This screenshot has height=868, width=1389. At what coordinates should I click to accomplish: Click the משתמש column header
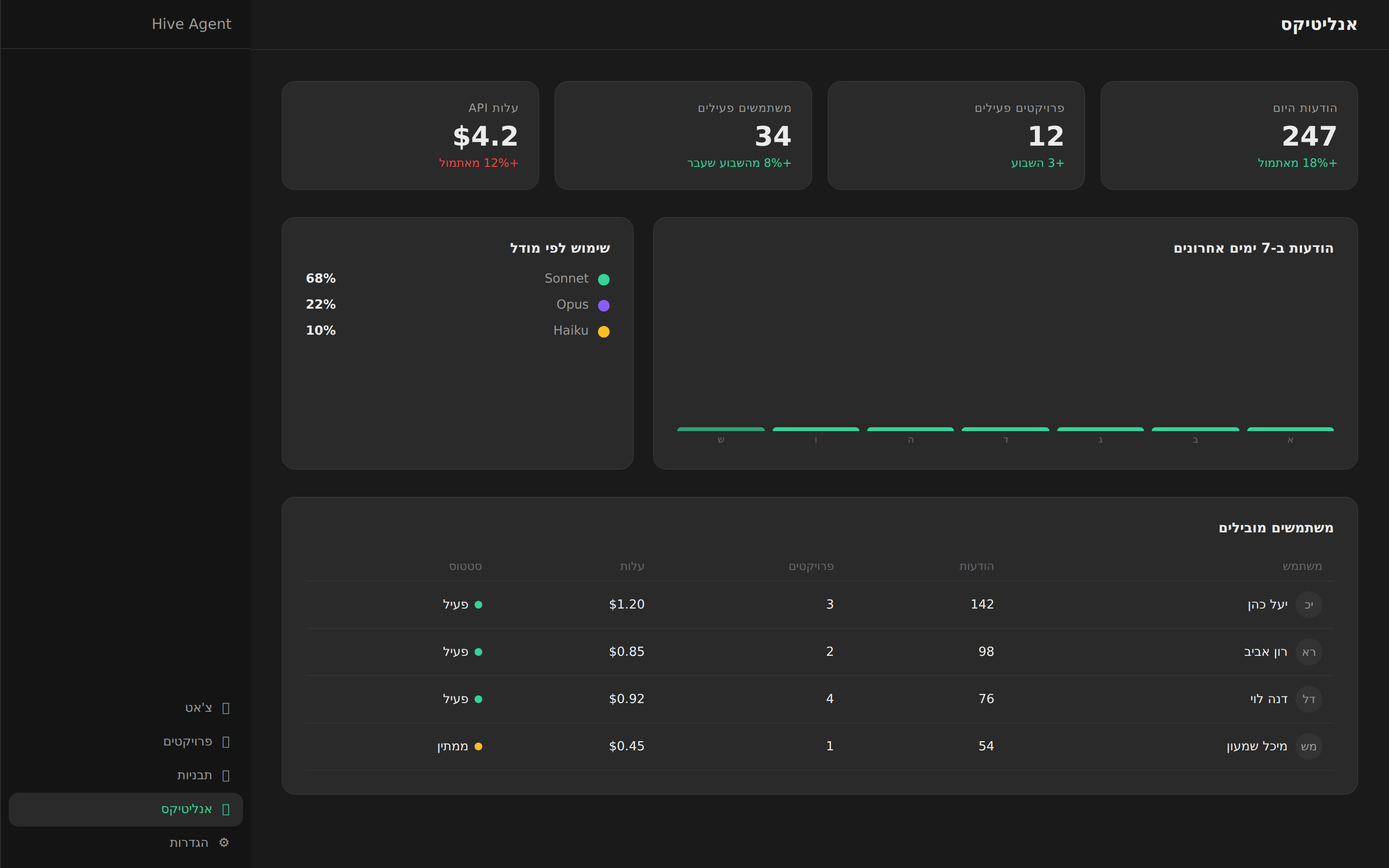click(x=1302, y=567)
